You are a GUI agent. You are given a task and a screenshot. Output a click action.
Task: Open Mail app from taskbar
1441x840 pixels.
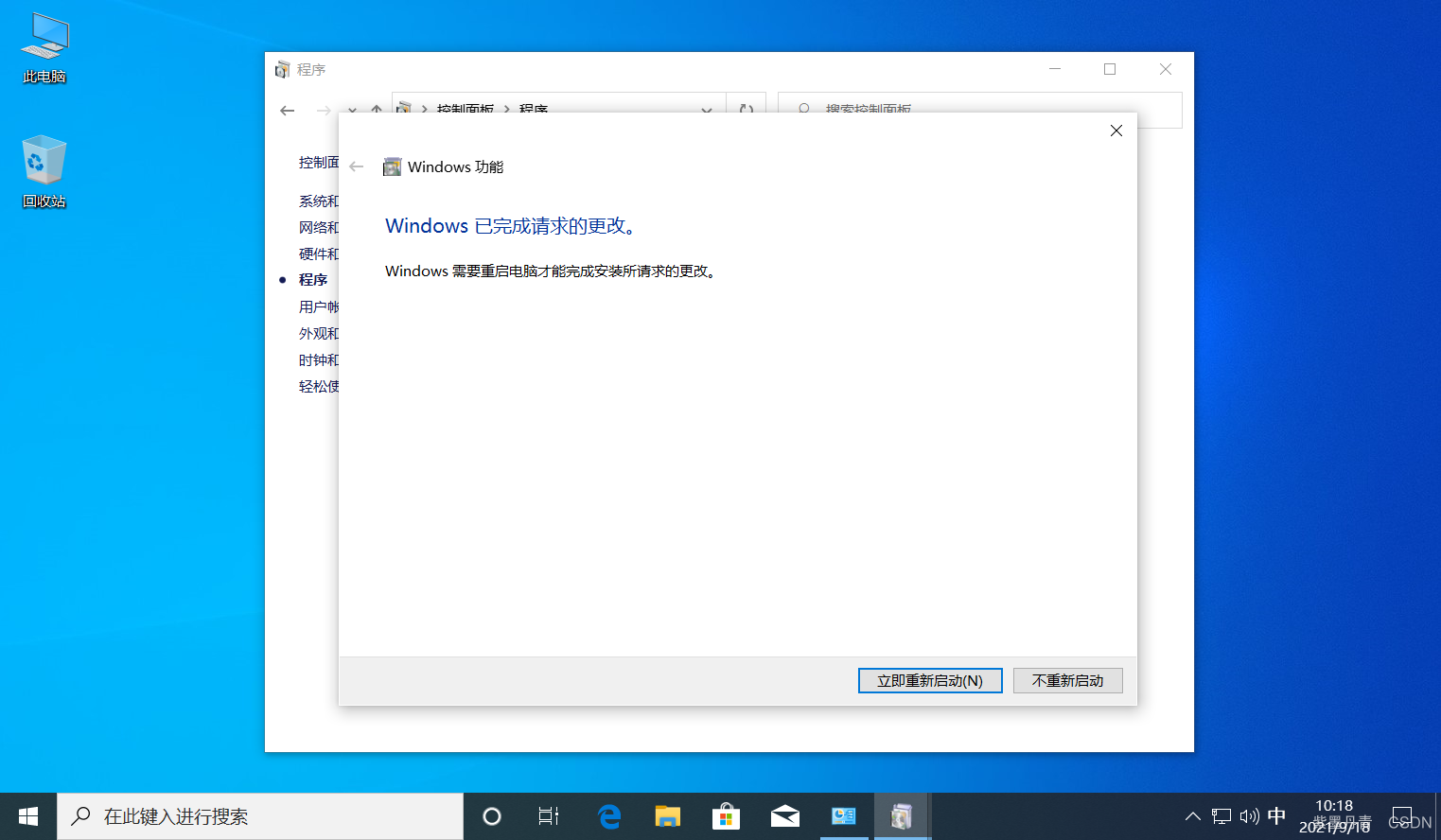tap(785, 816)
